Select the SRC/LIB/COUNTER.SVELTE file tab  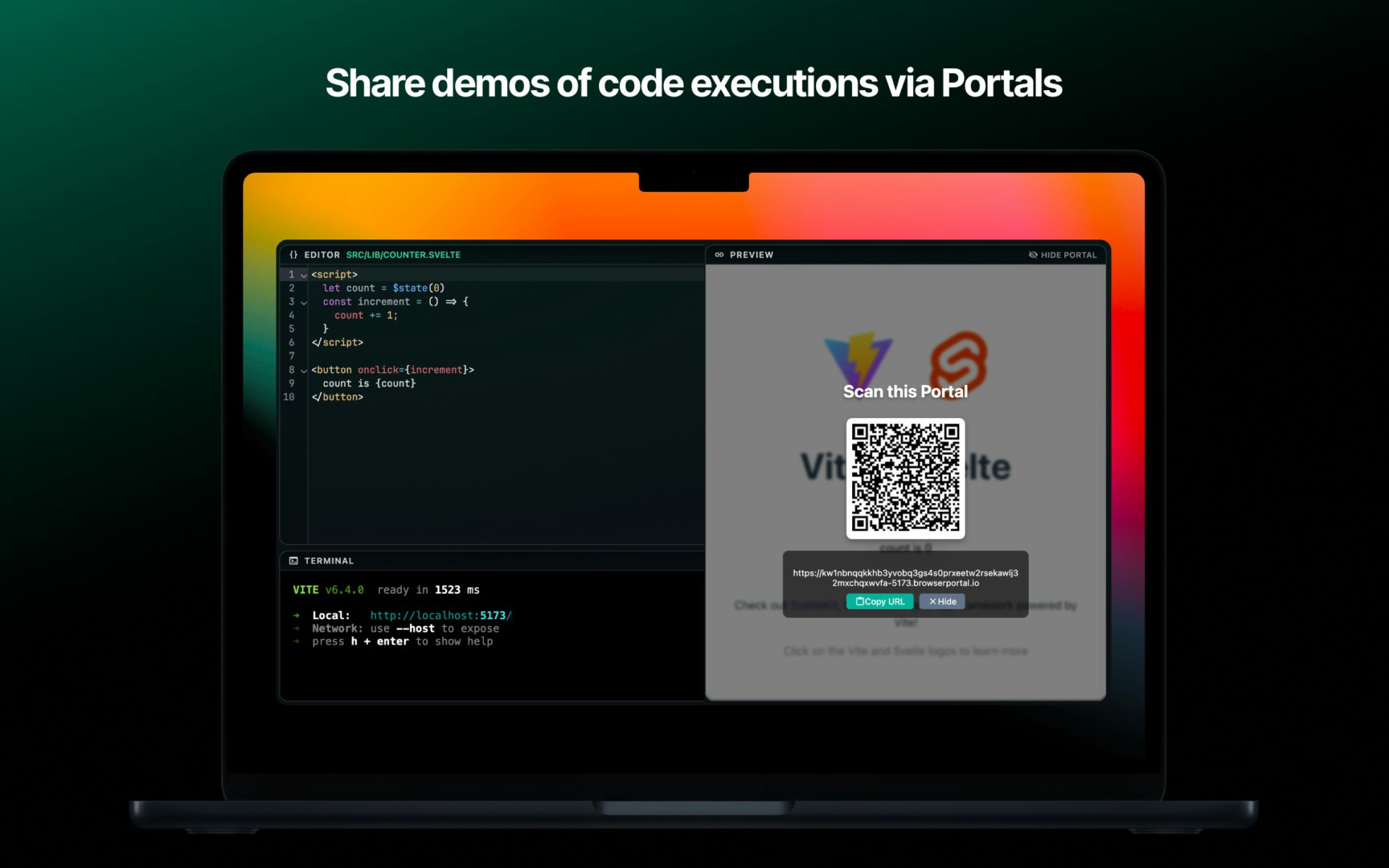[403, 254]
